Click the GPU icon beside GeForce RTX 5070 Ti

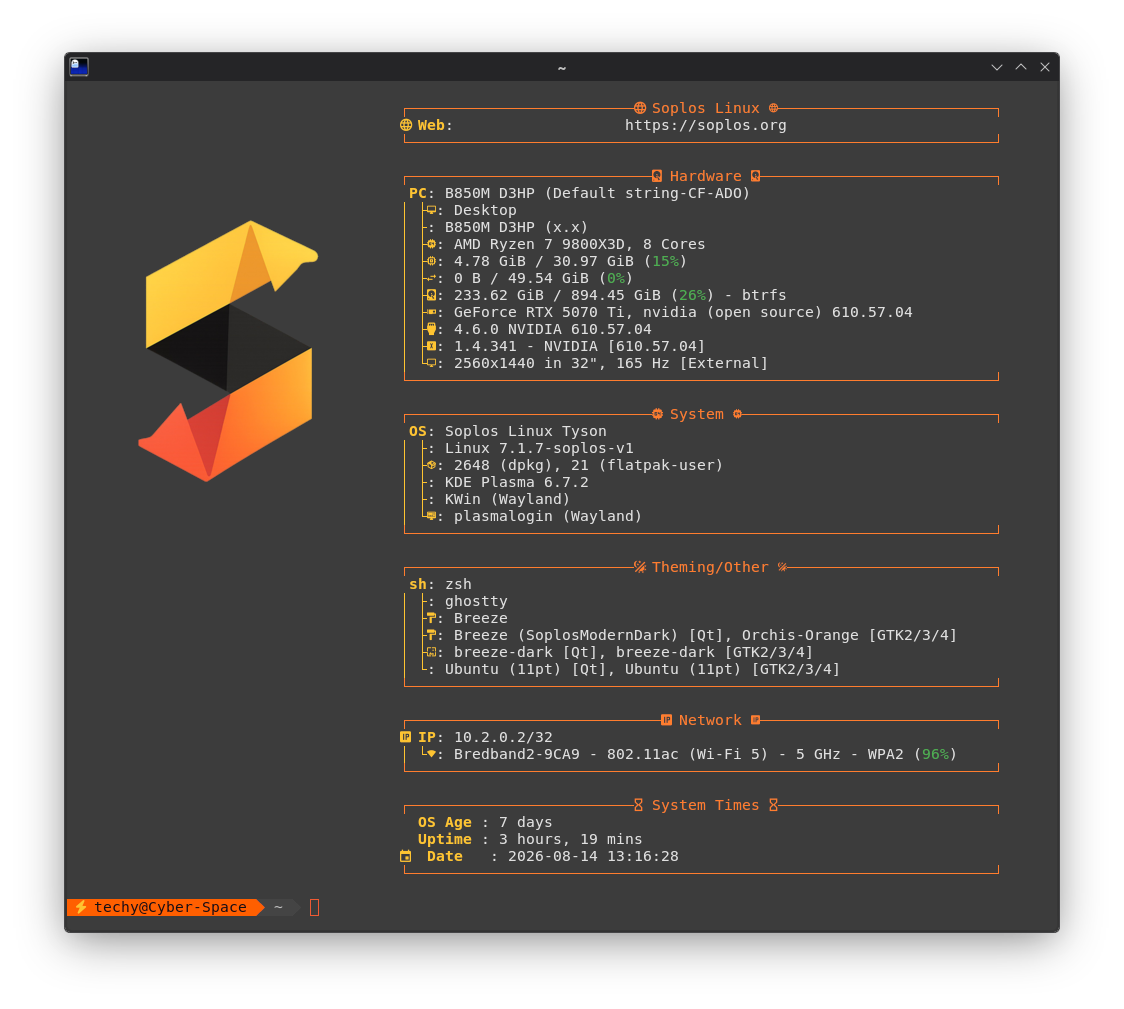pos(432,312)
